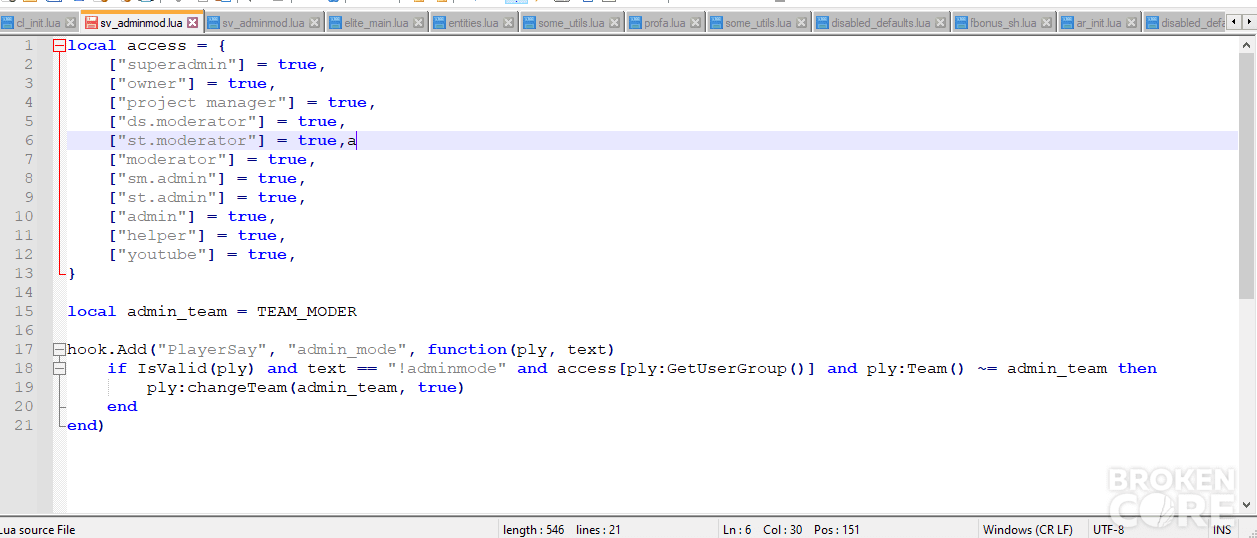Open the inactive saved sv_adminmod.lua tab
Screen dimensions: 1257x538
tap(263, 23)
